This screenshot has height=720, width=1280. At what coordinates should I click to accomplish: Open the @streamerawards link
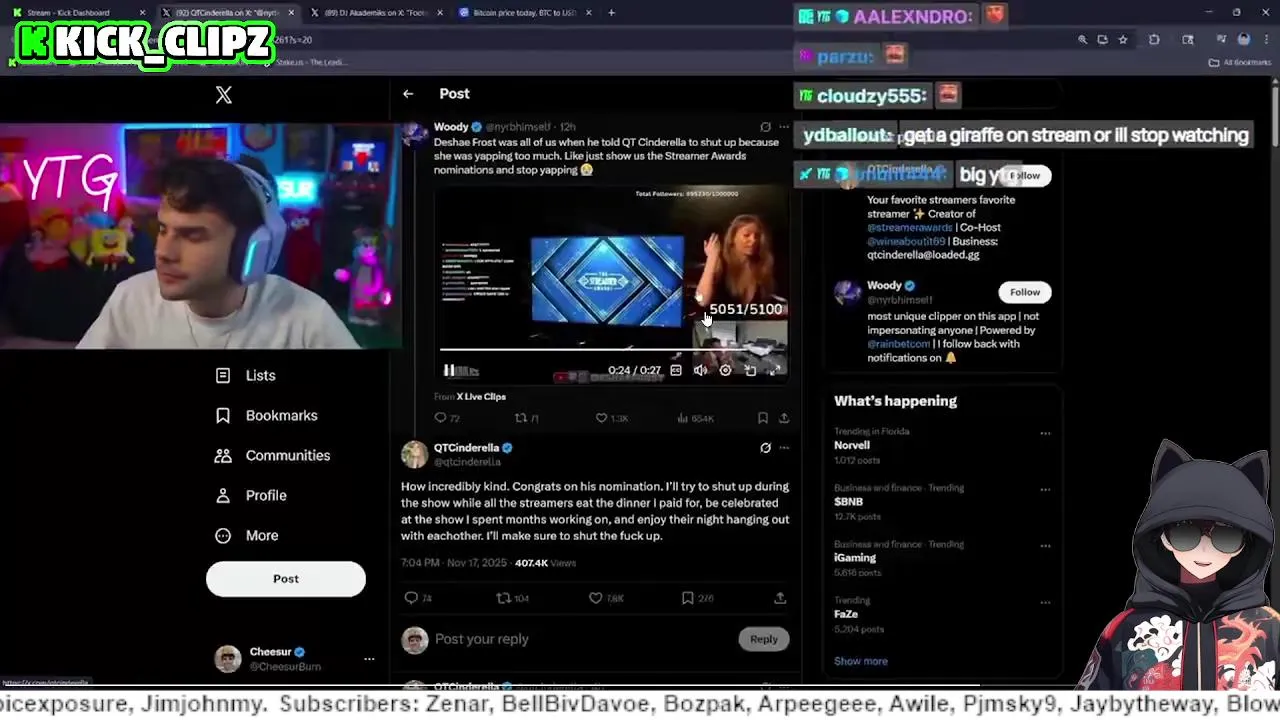pyautogui.click(x=910, y=227)
